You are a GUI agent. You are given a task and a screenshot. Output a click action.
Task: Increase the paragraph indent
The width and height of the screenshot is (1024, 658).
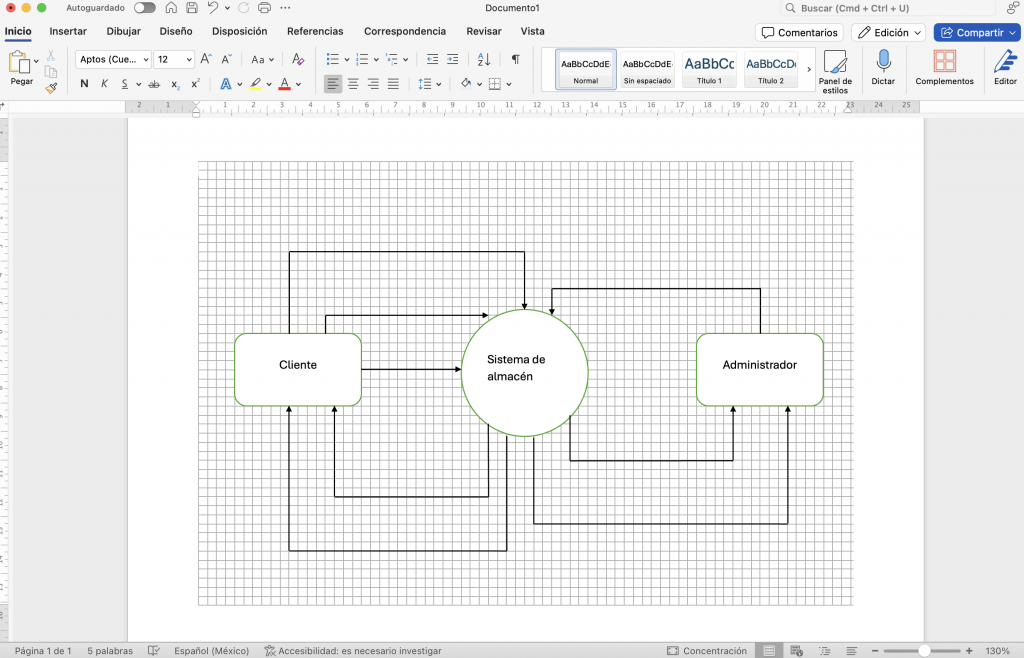[x=453, y=59]
